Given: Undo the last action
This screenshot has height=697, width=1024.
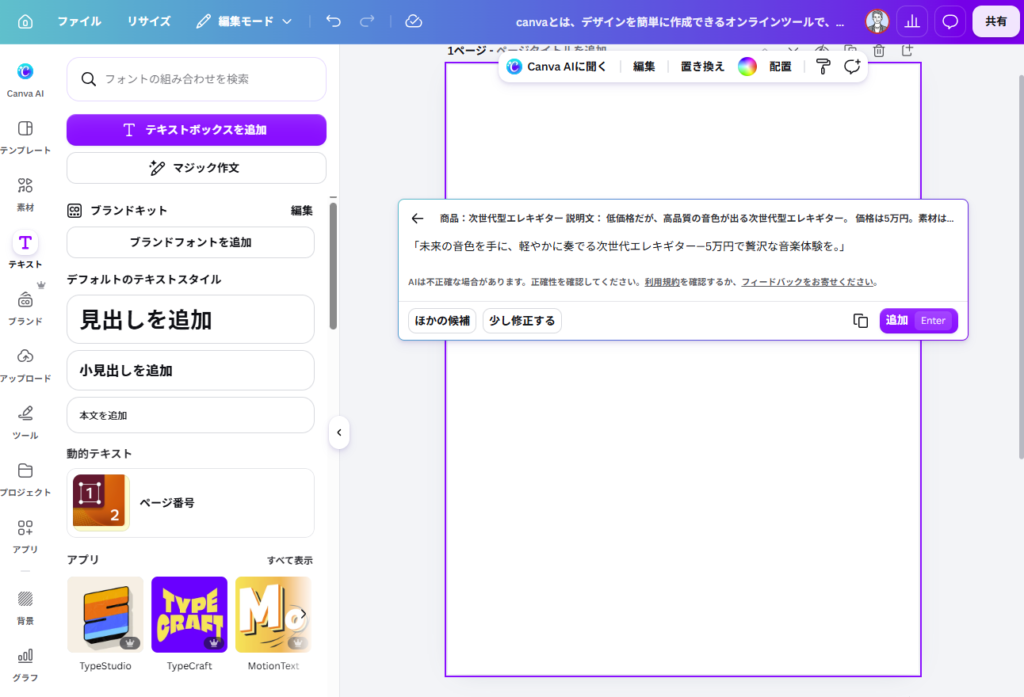Looking at the screenshot, I should click(x=334, y=22).
